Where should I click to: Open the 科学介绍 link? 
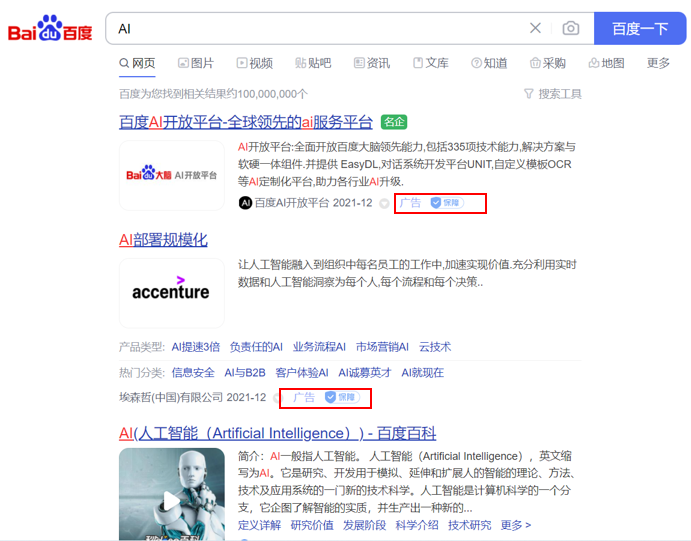(x=417, y=525)
